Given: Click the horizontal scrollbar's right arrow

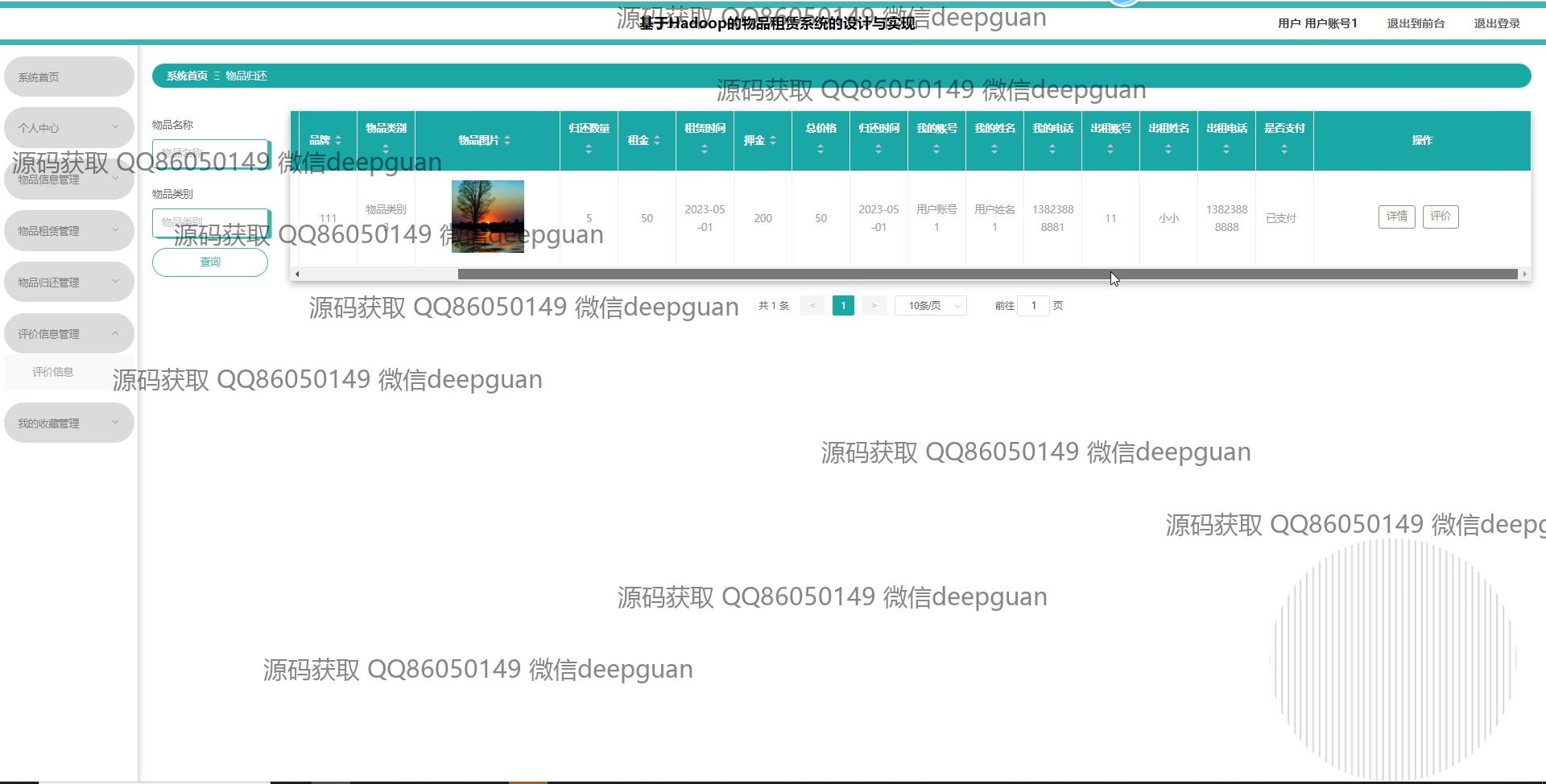Looking at the screenshot, I should coord(1524,274).
